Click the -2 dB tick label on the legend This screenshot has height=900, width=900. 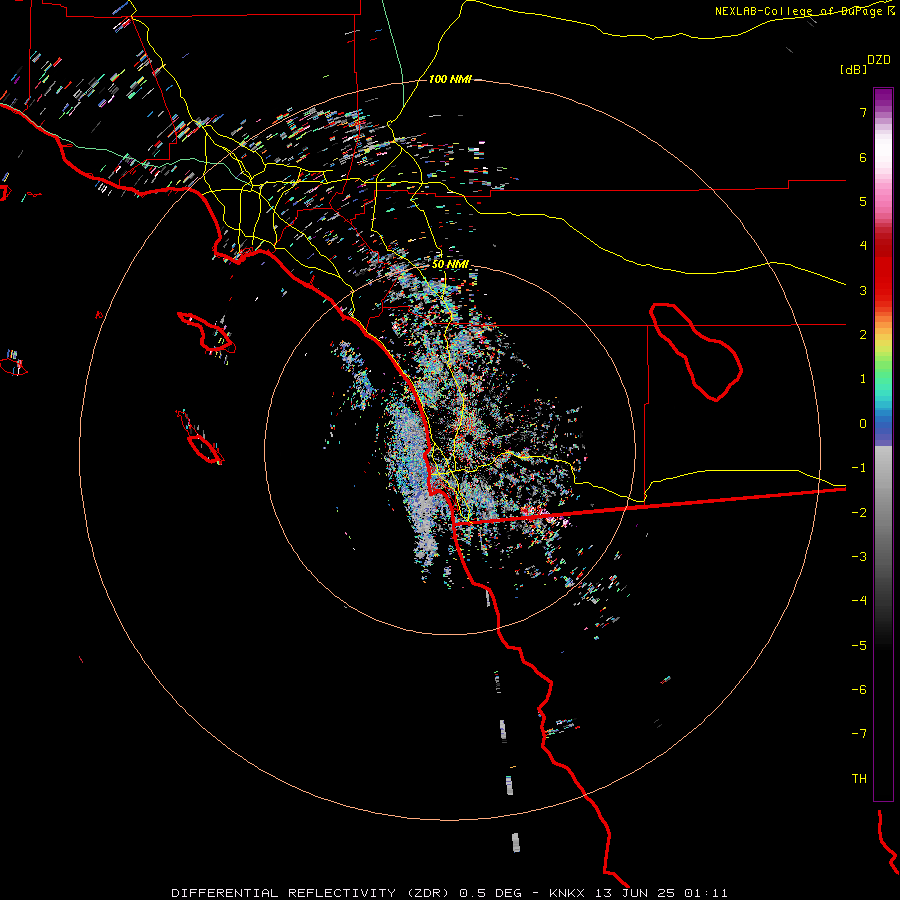[x=859, y=513]
